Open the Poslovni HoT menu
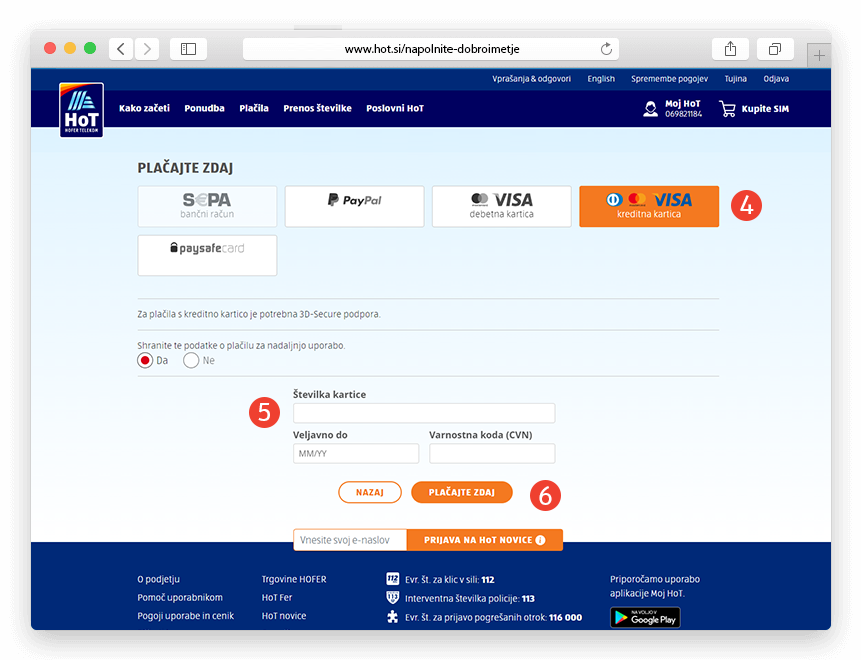The height and width of the screenshot is (660, 861). pyautogui.click(x=395, y=108)
